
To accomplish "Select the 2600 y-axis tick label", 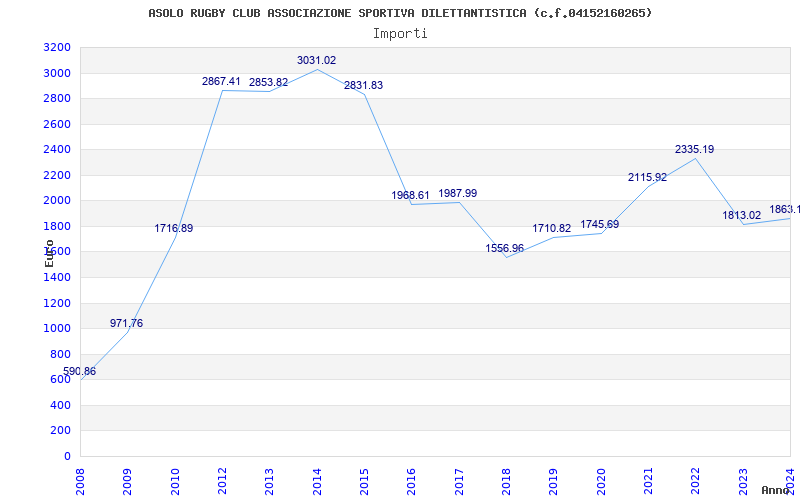I will point(57,124).
